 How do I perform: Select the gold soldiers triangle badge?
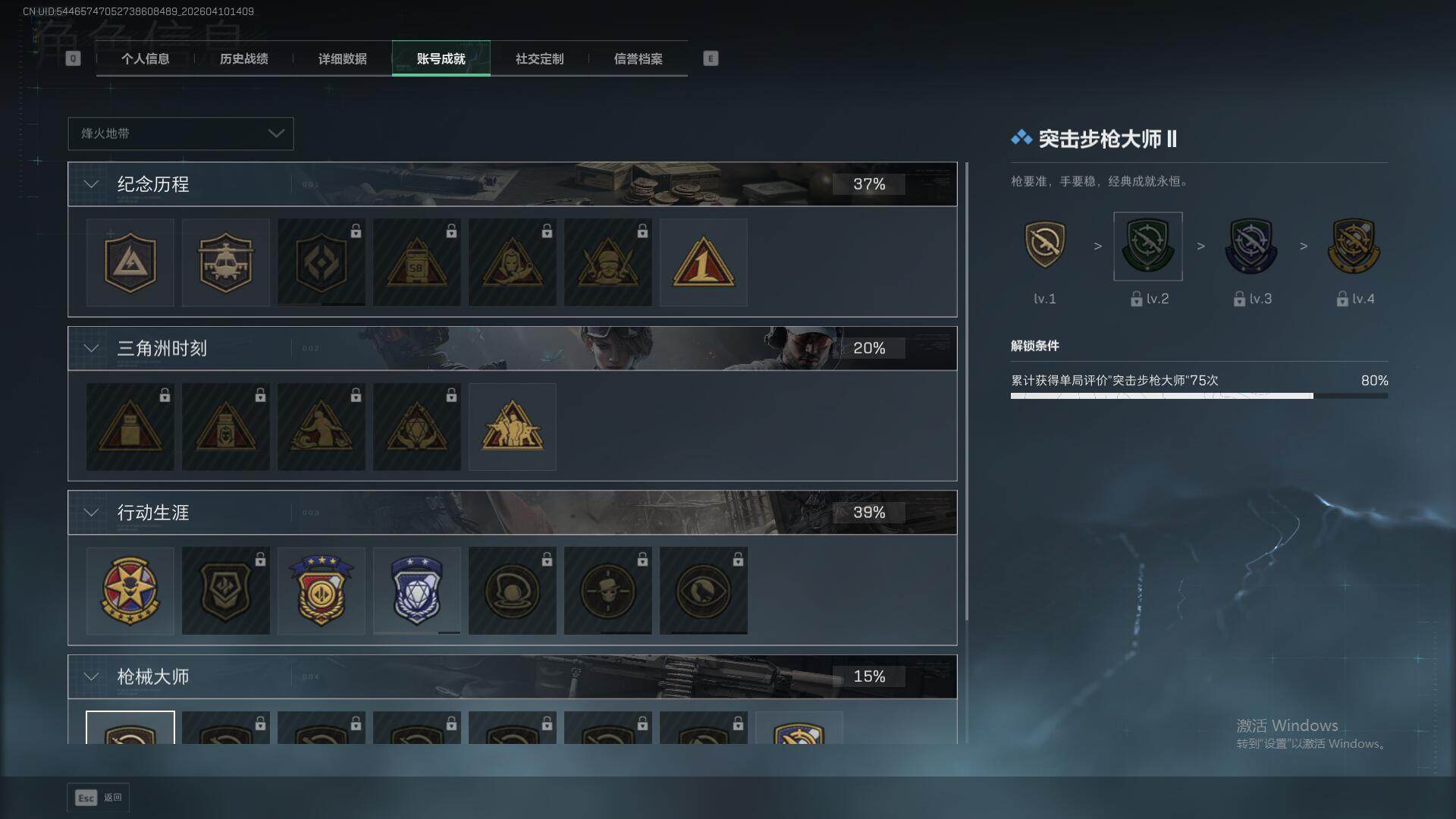pyautogui.click(x=512, y=426)
